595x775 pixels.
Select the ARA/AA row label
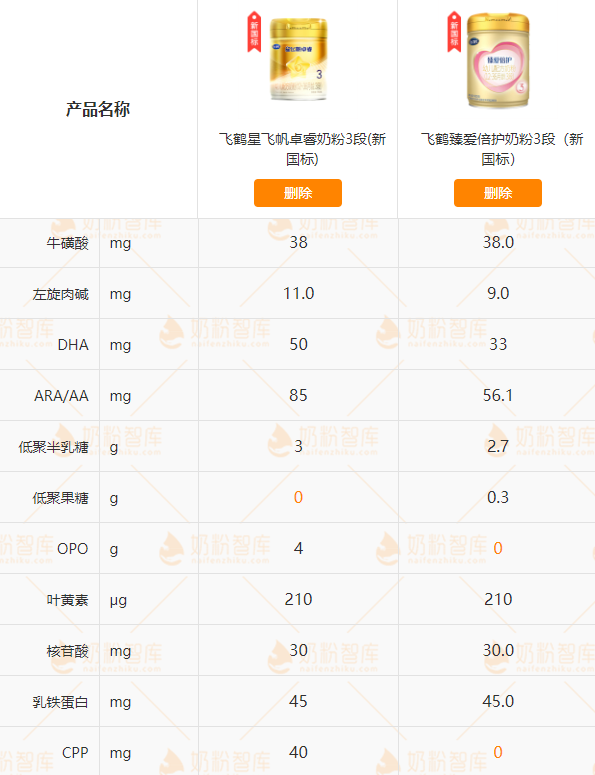click(x=61, y=396)
